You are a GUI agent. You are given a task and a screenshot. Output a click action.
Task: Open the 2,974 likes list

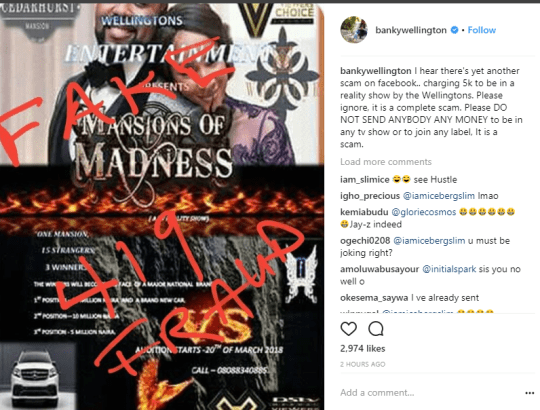363,349
